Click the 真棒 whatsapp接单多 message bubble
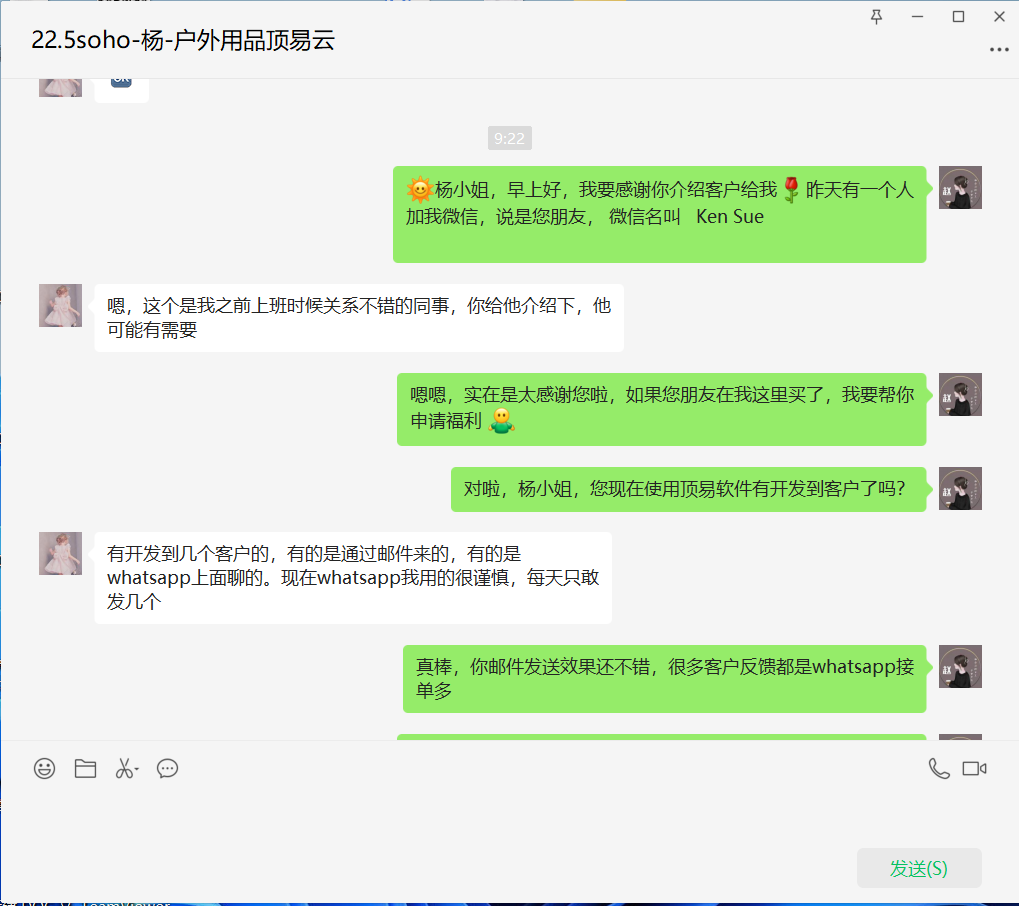The width and height of the screenshot is (1019, 906). click(664, 679)
